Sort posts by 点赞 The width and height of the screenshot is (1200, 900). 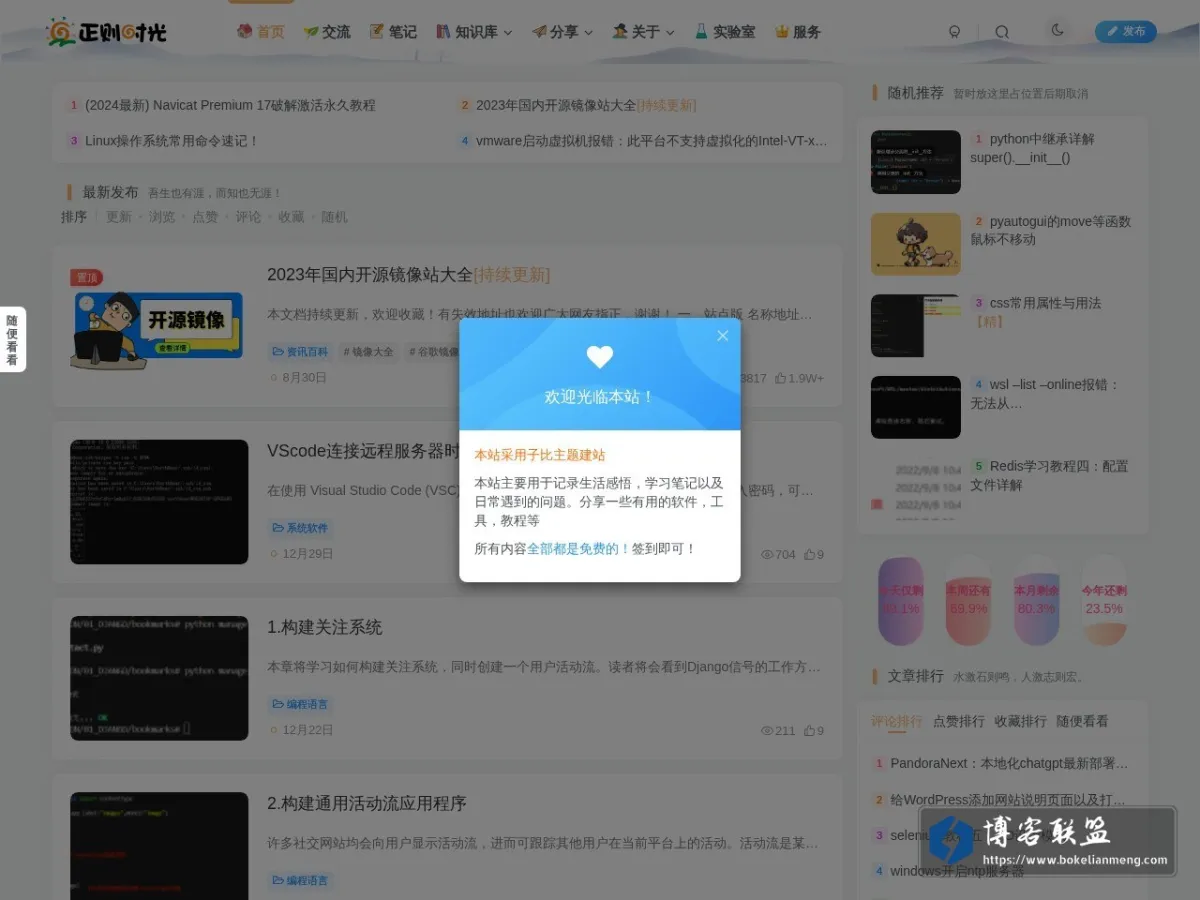(205, 217)
